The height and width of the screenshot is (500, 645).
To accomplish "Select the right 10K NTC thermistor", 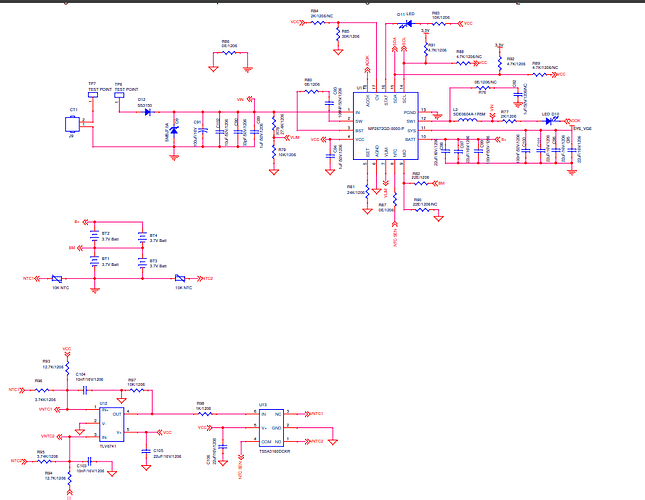I will [180, 279].
